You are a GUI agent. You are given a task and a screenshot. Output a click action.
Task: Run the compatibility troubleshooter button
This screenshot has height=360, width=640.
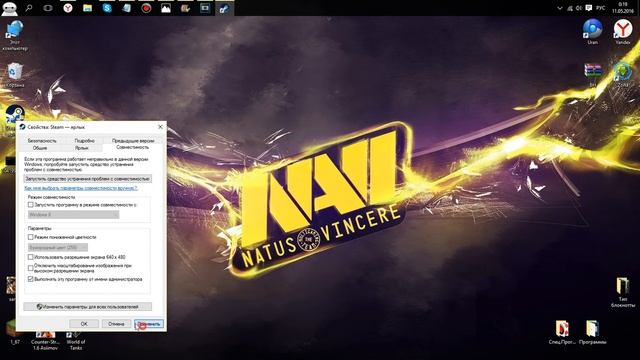[88, 179]
